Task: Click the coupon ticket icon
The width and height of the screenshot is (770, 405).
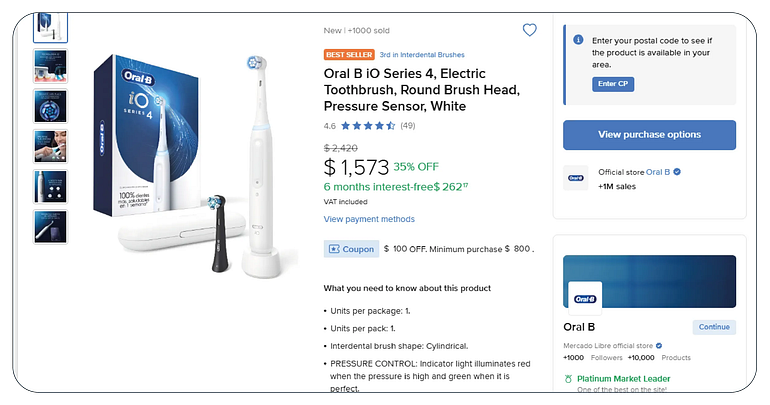Action: (x=334, y=249)
